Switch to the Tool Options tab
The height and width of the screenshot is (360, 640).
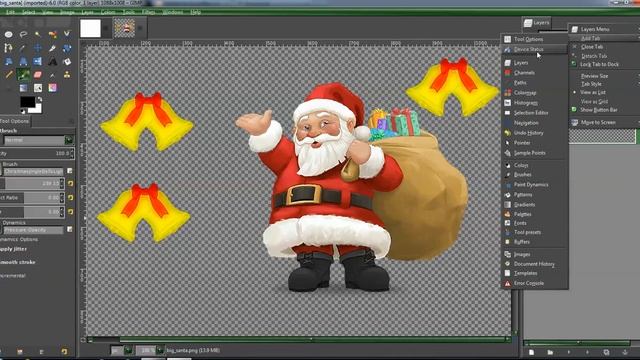pos(15,121)
